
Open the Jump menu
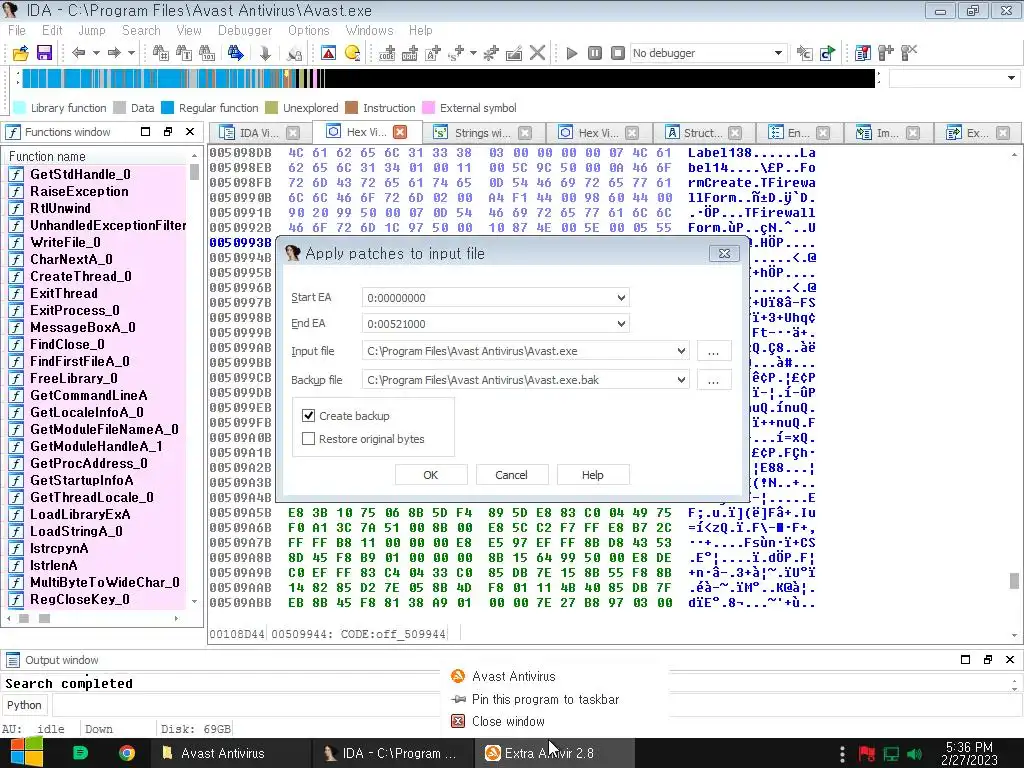[x=91, y=31]
